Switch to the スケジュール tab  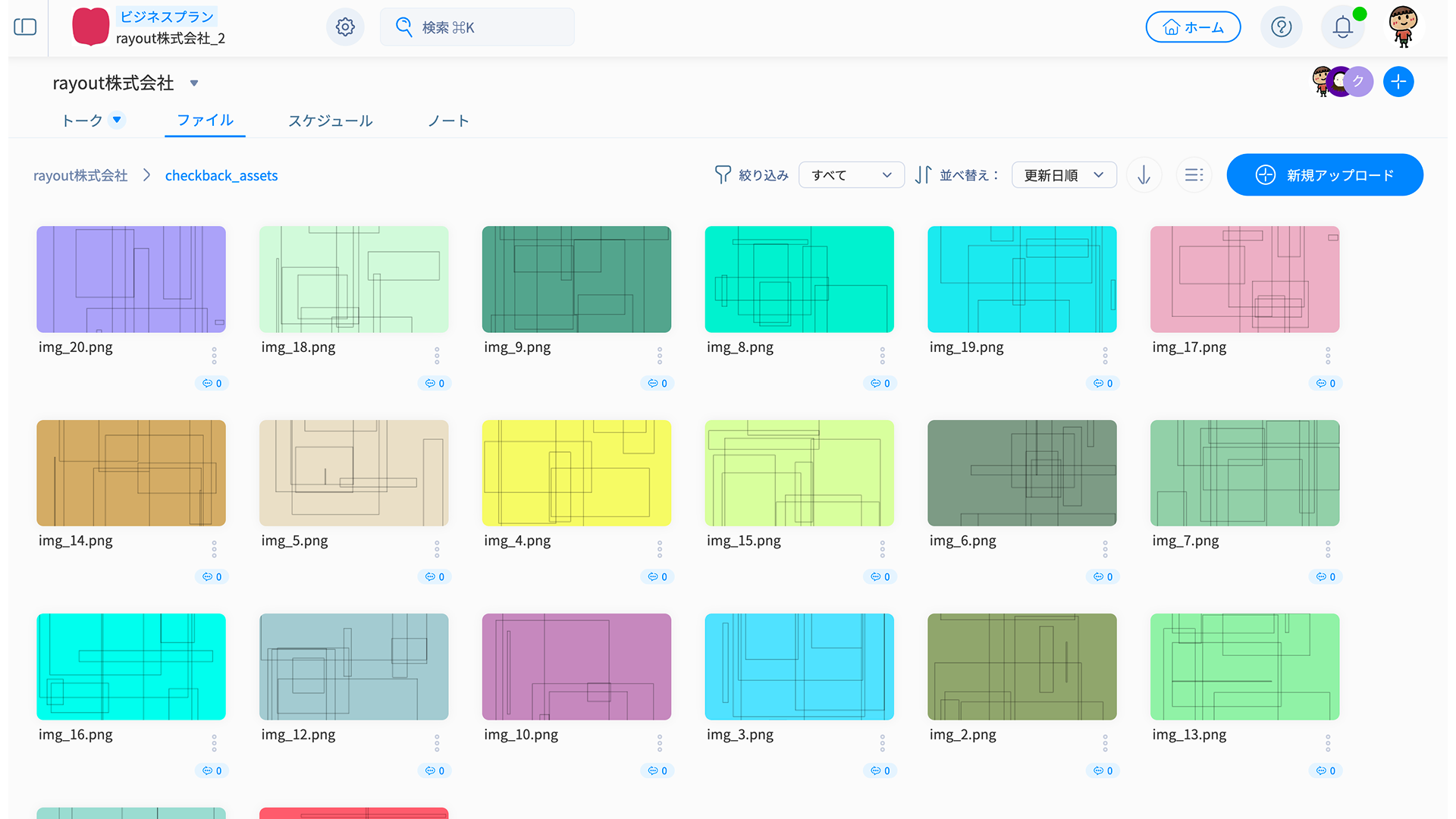tap(330, 121)
